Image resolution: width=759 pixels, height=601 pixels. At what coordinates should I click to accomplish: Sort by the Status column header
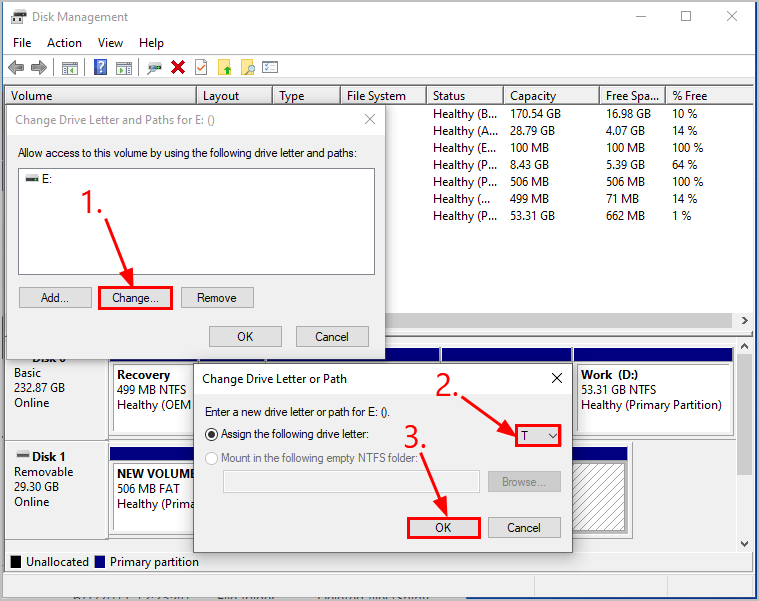point(465,96)
